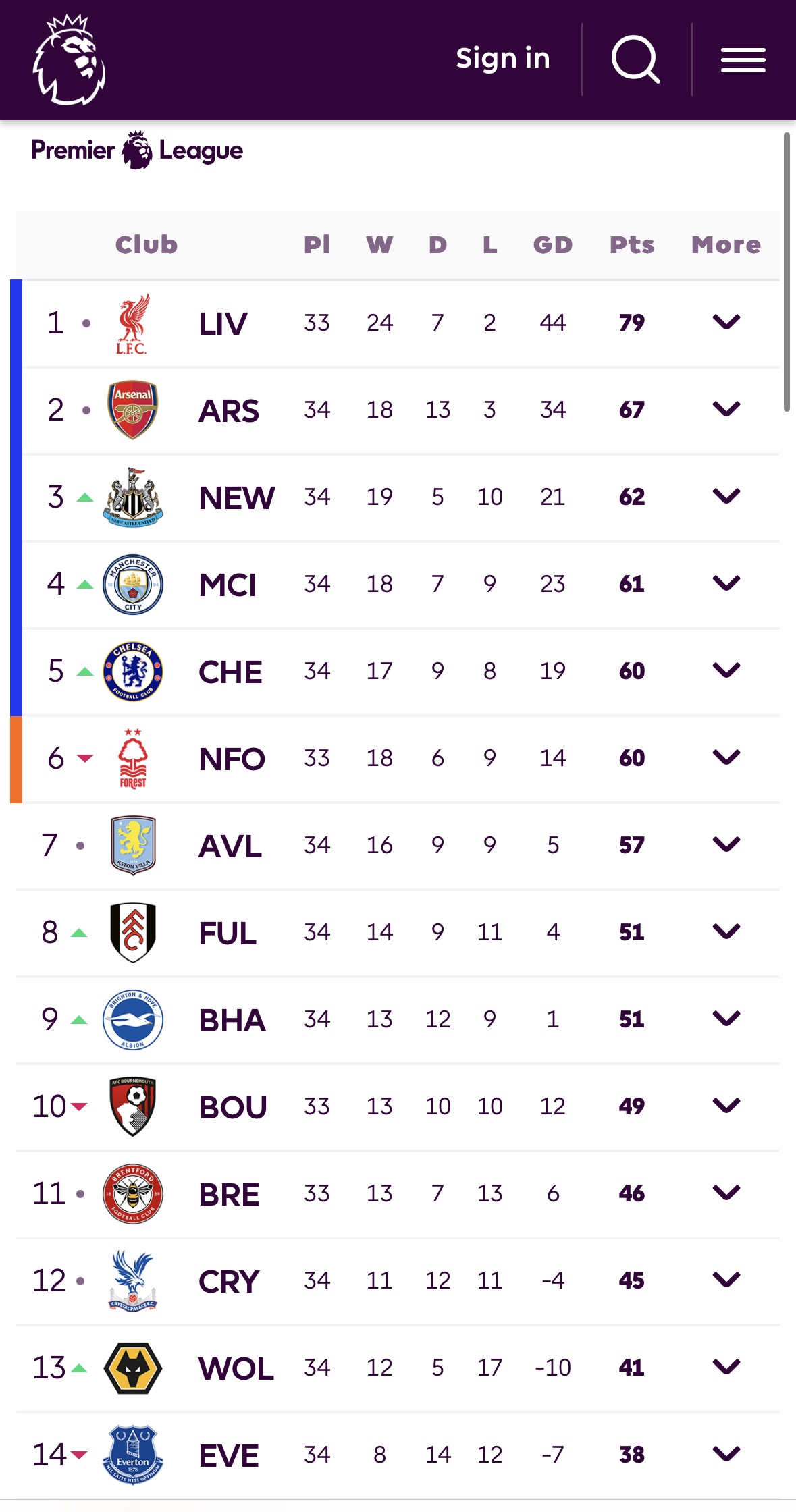Click the Liverpool club crest
Viewport: 796px width, 1512px height.
coord(132,323)
